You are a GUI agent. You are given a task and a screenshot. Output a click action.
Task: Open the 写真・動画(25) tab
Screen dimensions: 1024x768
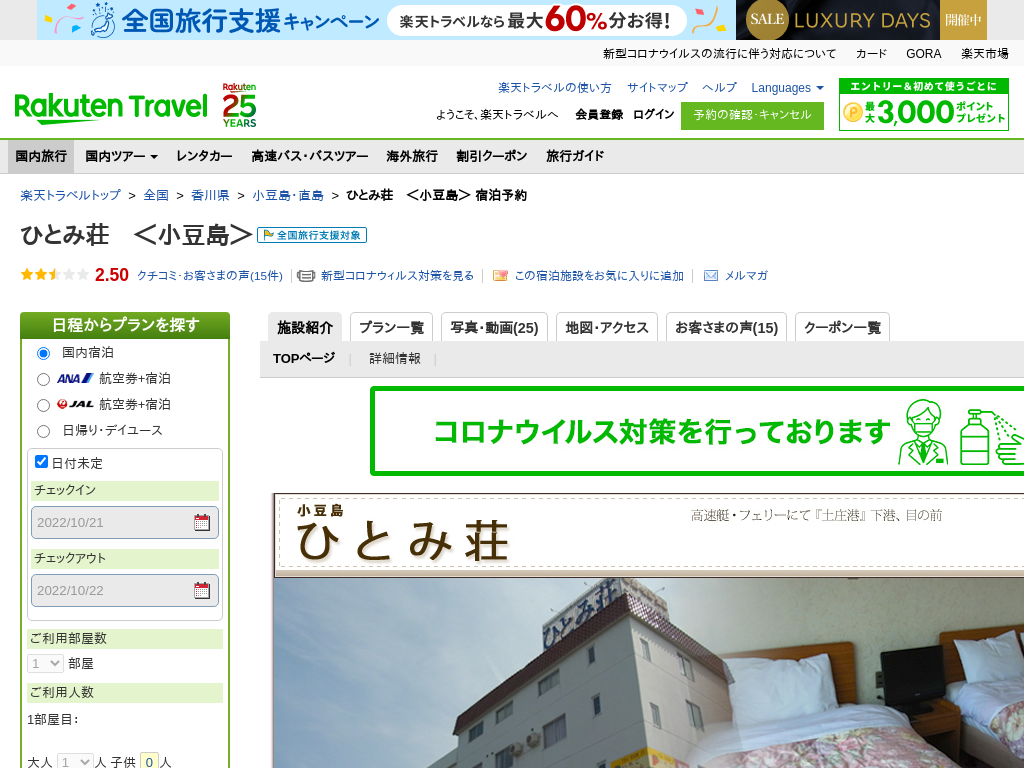pyautogui.click(x=494, y=327)
